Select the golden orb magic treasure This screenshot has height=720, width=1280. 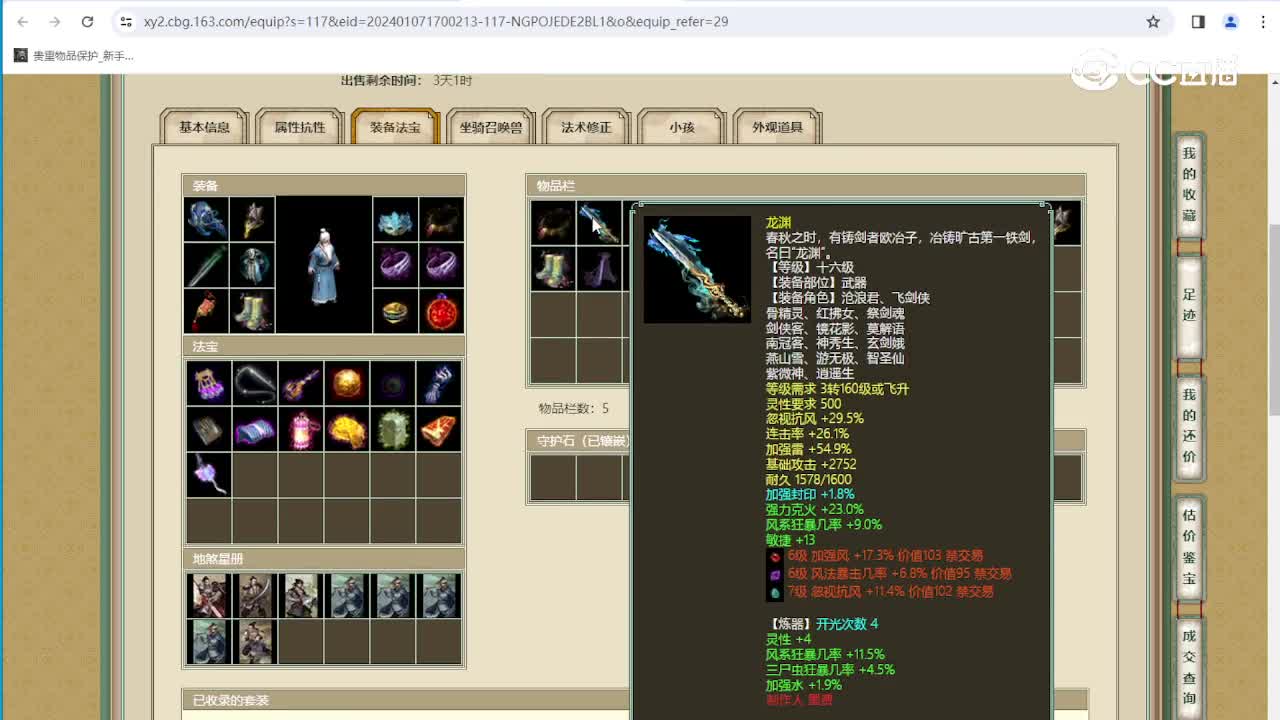347,383
